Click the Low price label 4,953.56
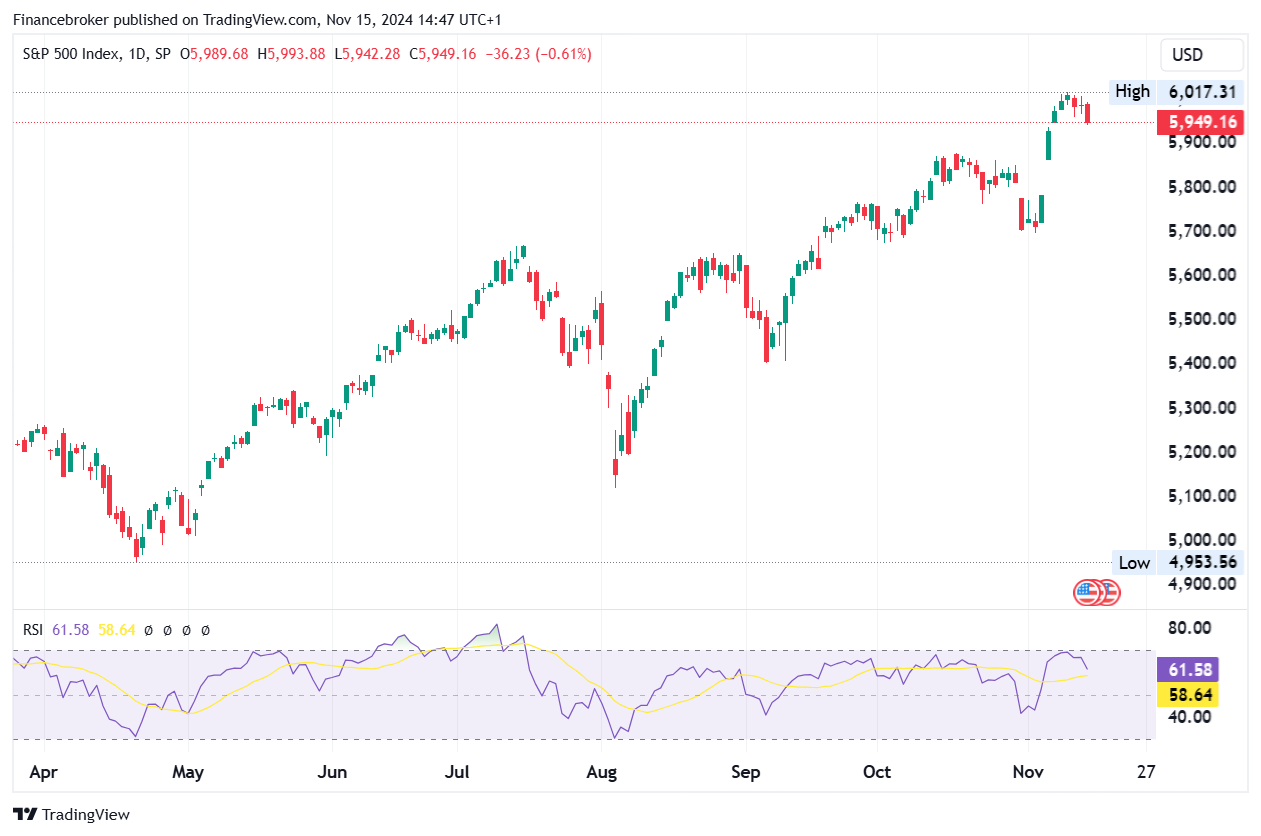Image resolution: width=1261 pixels, height=836 pixels. (x=1204, y=562)
